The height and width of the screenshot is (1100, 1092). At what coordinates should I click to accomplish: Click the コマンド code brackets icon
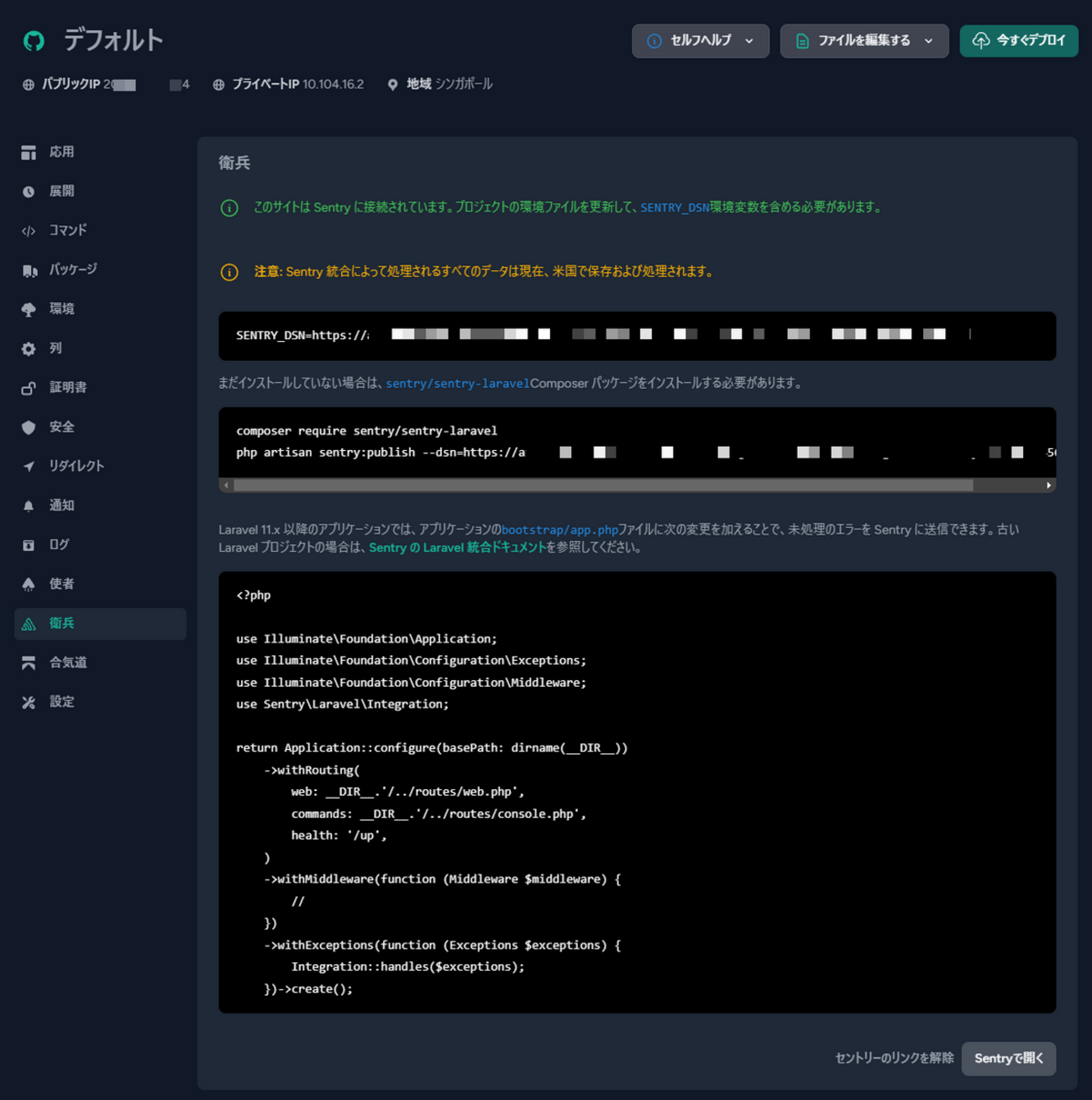tap(29, 231)
